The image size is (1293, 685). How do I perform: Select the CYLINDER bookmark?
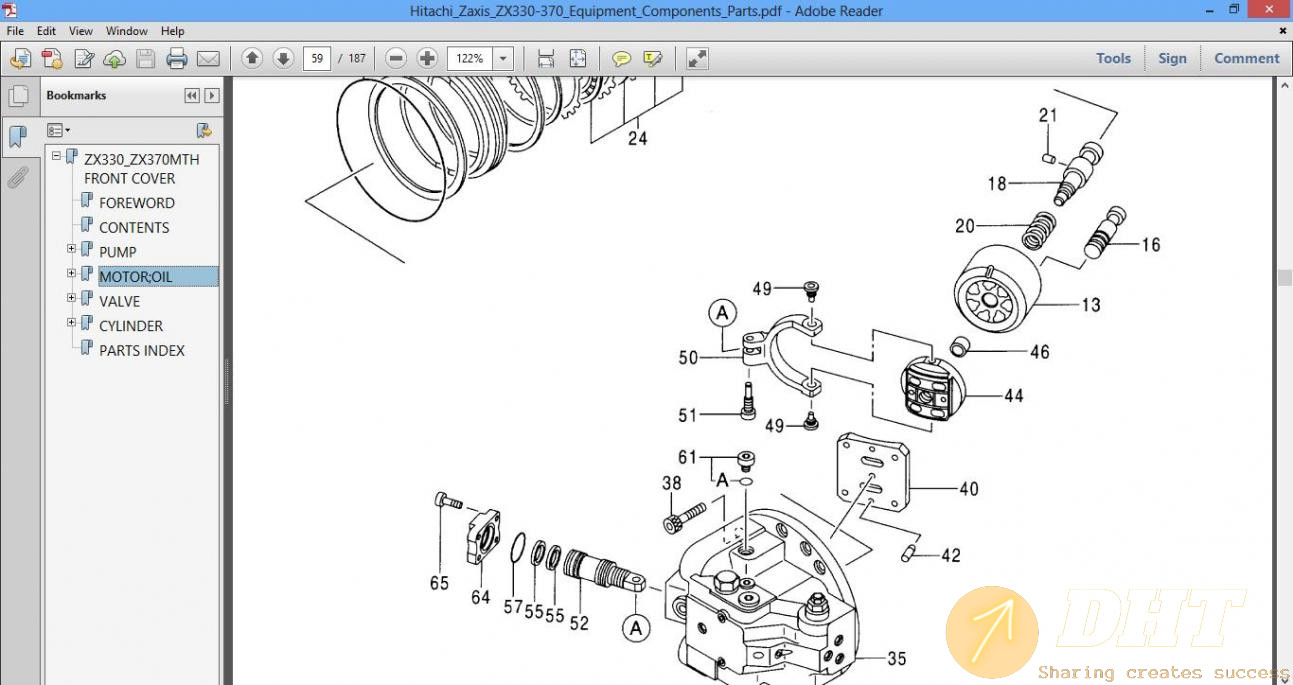[131, 326]
